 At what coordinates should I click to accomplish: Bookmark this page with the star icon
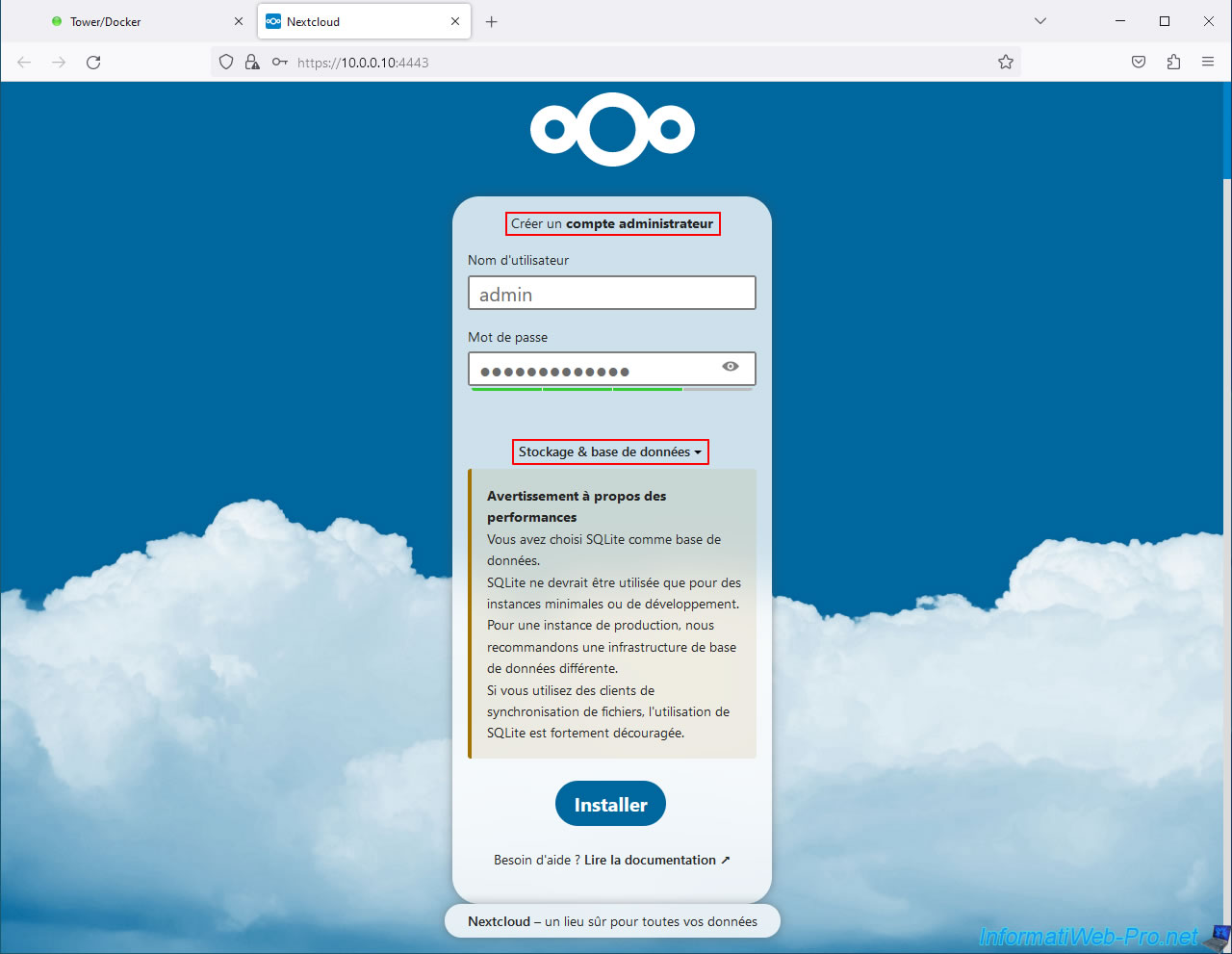coord(1006,63)
